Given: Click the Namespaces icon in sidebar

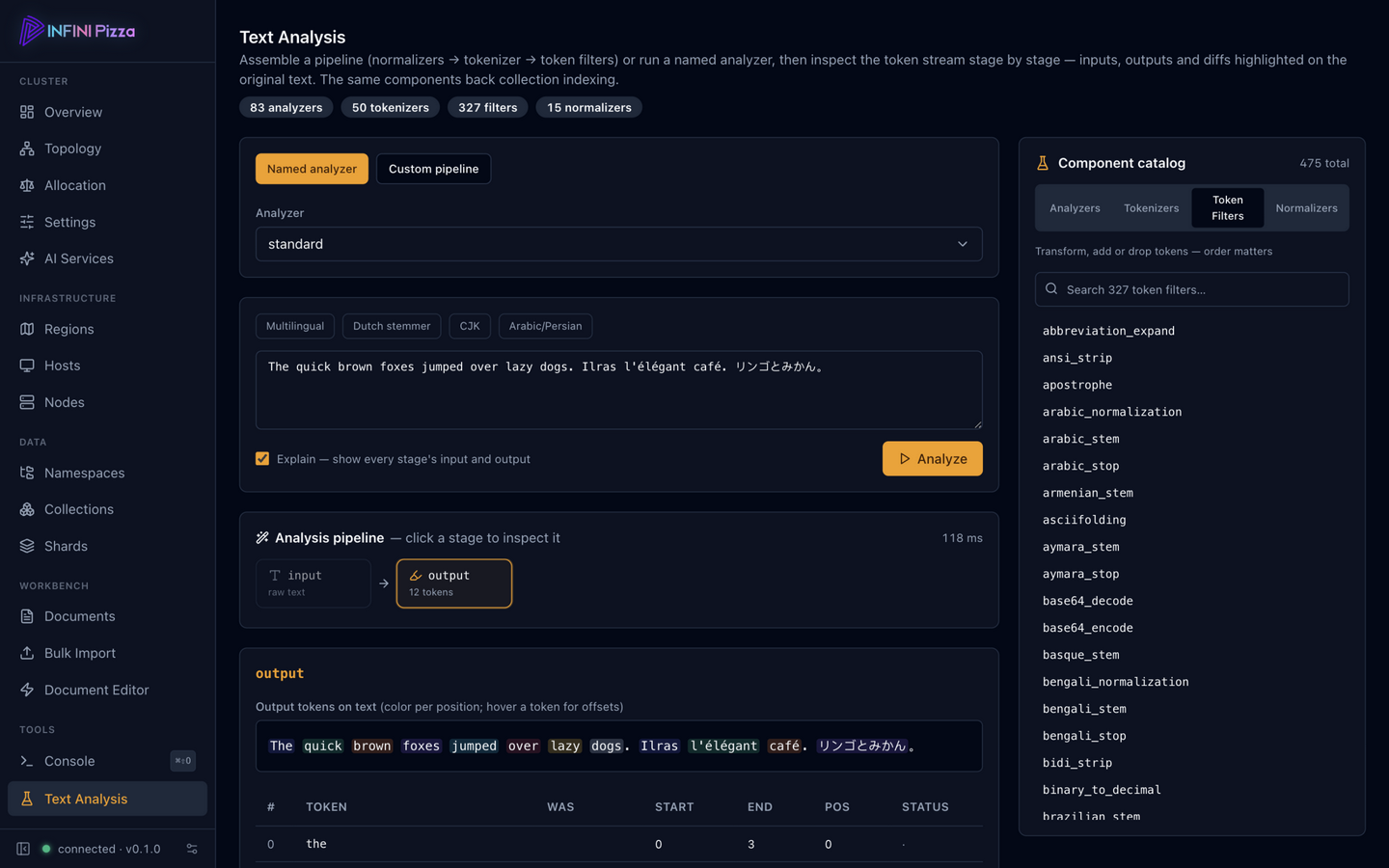Looking at the screenshot, I should tap(27, 473).
